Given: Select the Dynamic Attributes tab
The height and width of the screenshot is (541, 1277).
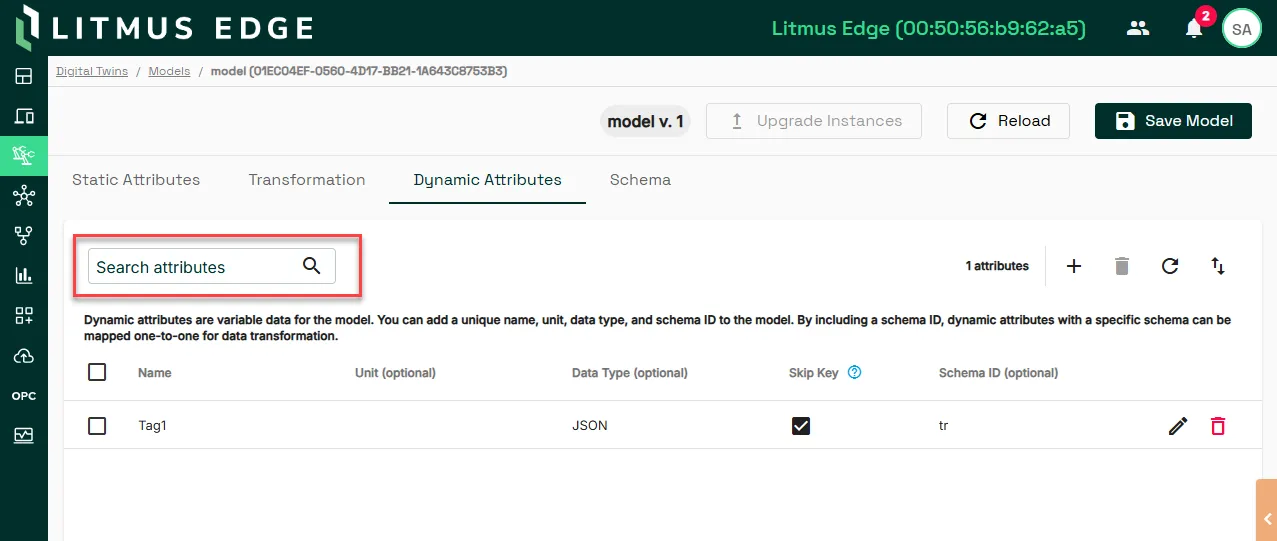Looking at the screenshot, I should (488, 180).
